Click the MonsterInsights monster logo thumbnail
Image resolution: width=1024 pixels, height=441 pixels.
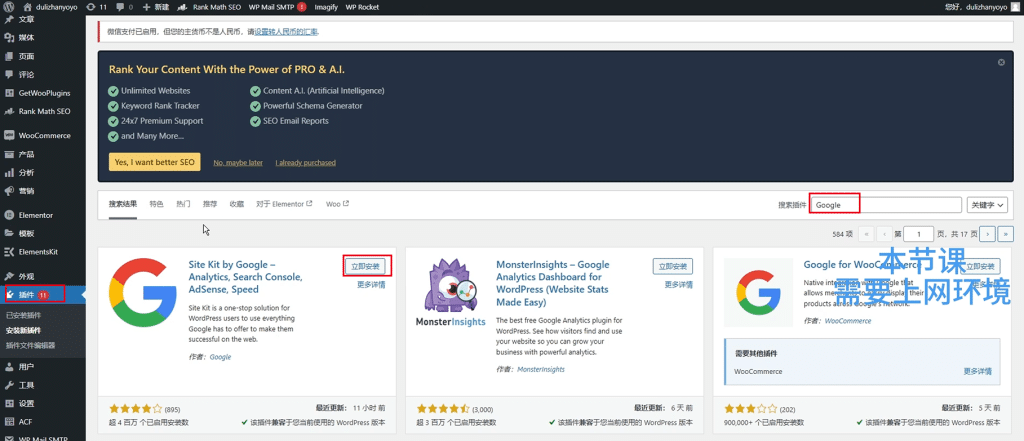tap(451, 292)
